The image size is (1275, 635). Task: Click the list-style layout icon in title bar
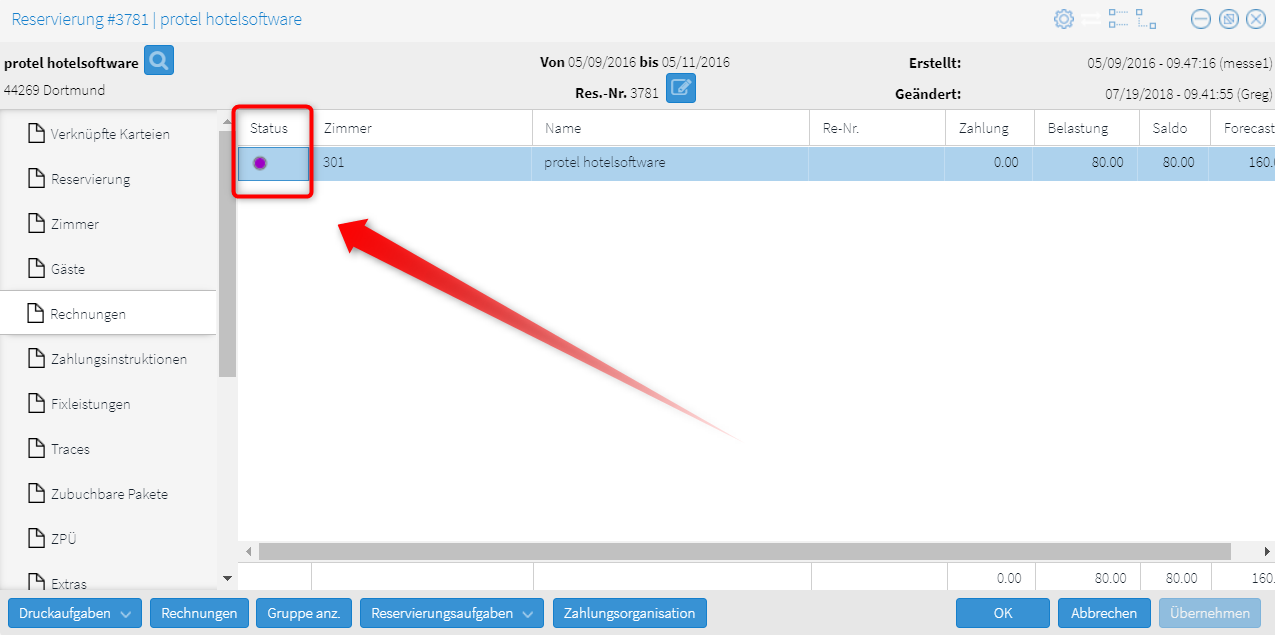(1118, 19)
